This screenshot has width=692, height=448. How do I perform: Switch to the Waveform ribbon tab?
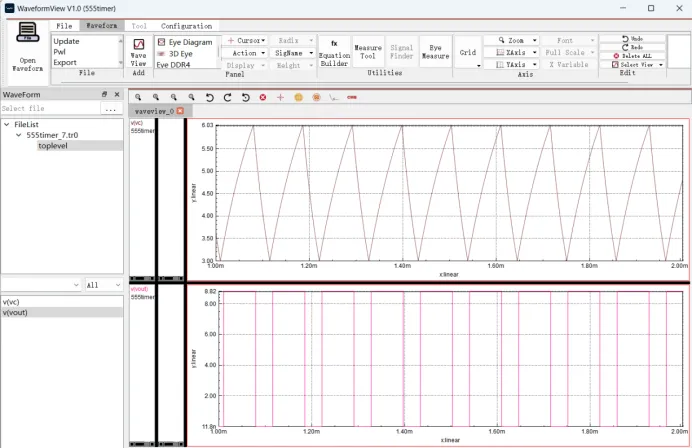[102, 26]
